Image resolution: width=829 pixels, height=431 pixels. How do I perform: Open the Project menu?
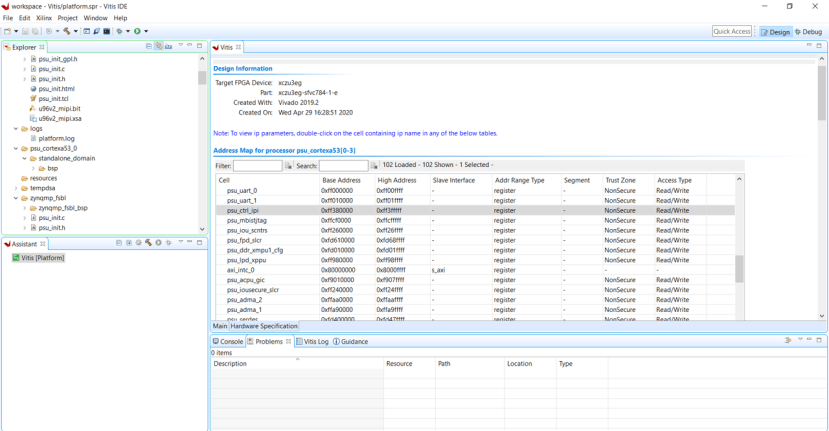pos(68,18)
